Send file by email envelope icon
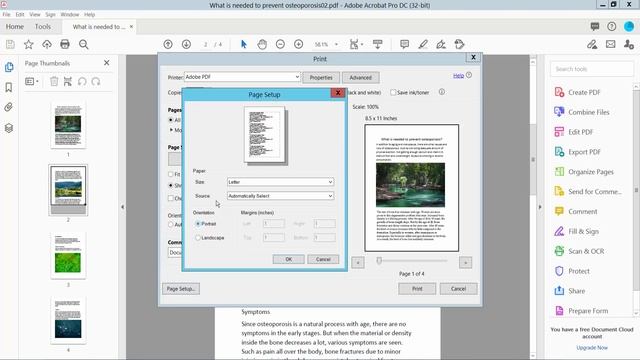The height and width of the screenshot is (360, 640). tap(610, 44)
